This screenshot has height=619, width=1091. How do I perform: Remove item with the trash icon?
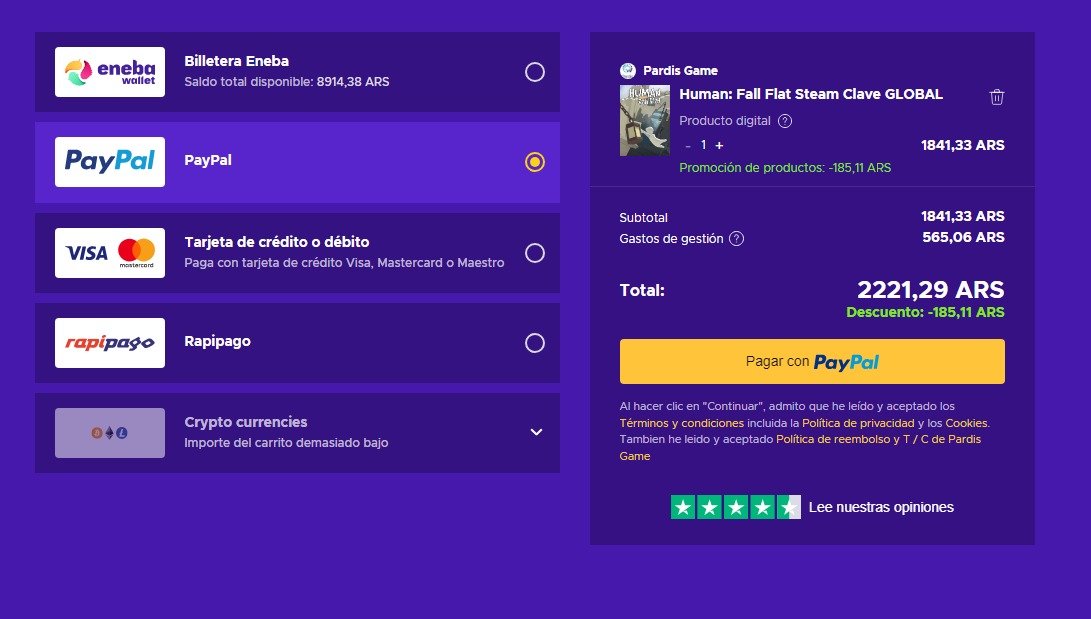(x=996, y=97)
